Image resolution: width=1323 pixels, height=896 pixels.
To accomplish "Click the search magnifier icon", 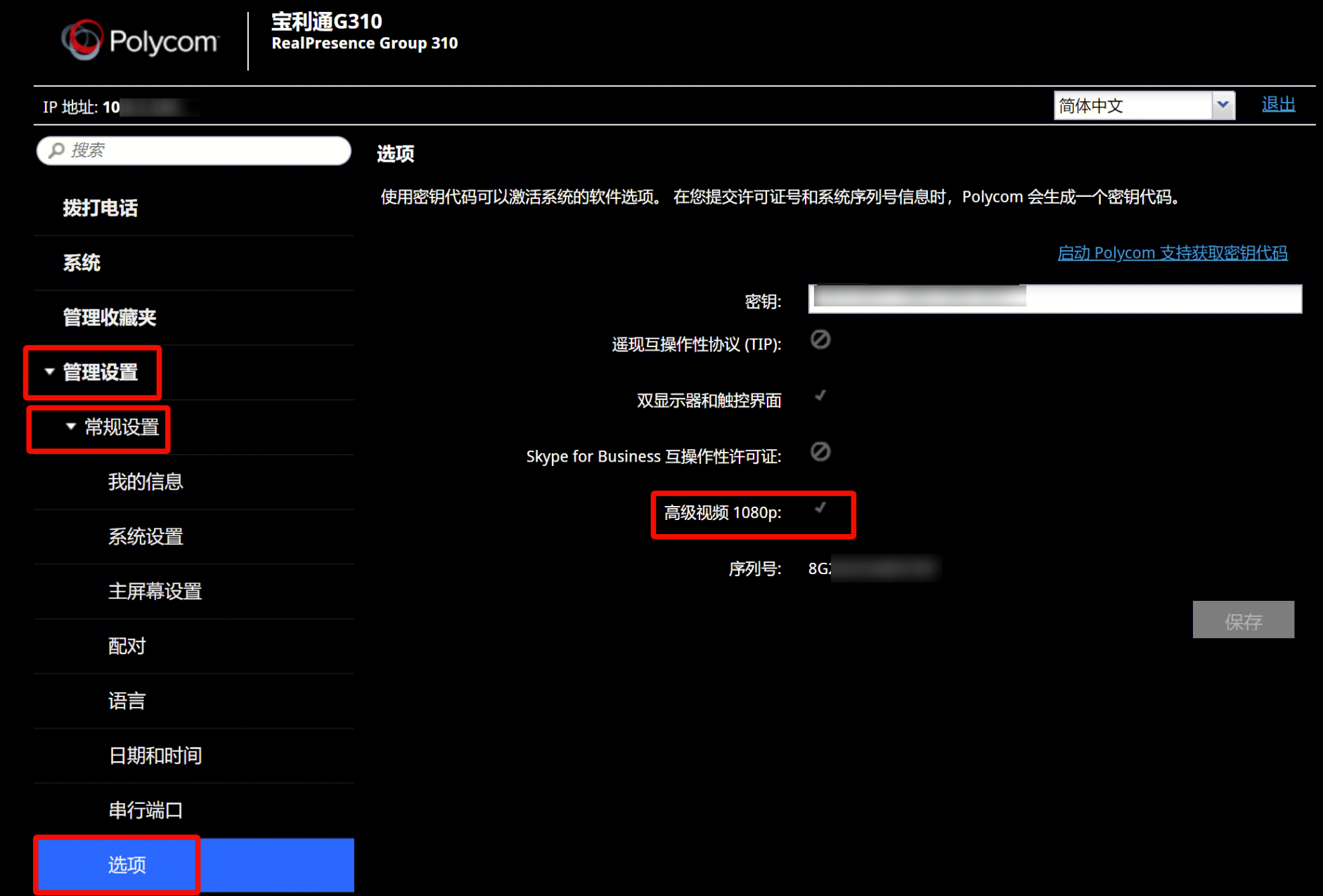I will (56, 150).
